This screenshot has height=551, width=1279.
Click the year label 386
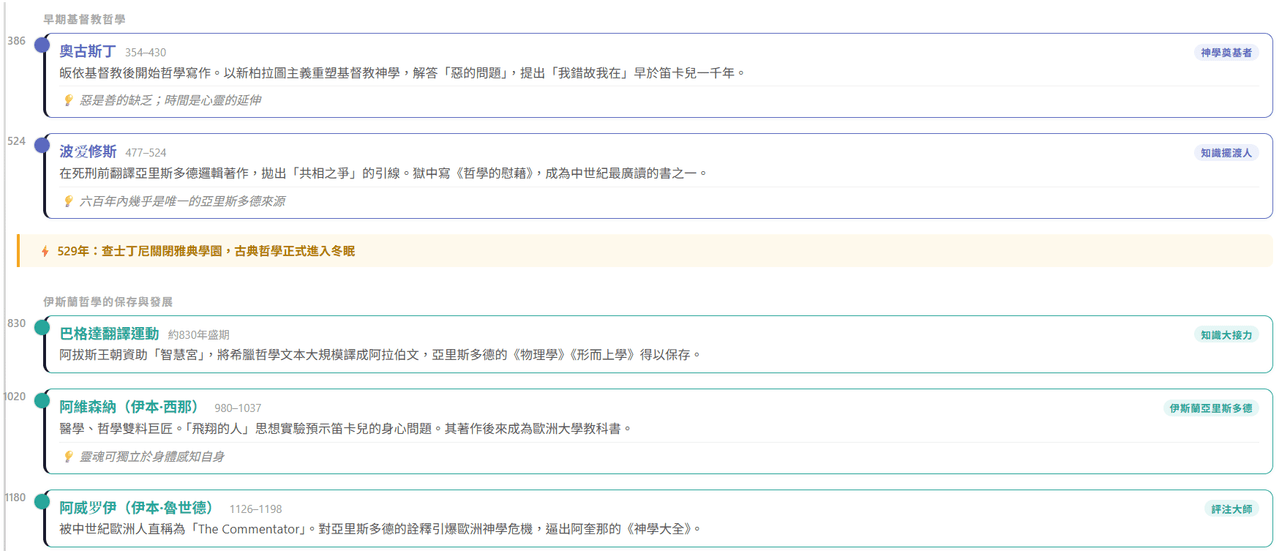16,41
